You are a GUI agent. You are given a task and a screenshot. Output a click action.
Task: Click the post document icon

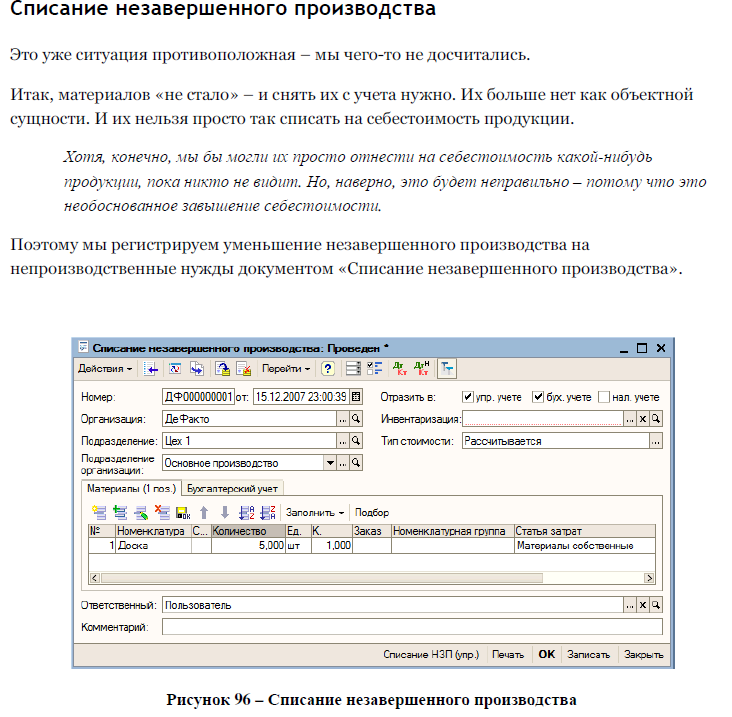point(223,369)
